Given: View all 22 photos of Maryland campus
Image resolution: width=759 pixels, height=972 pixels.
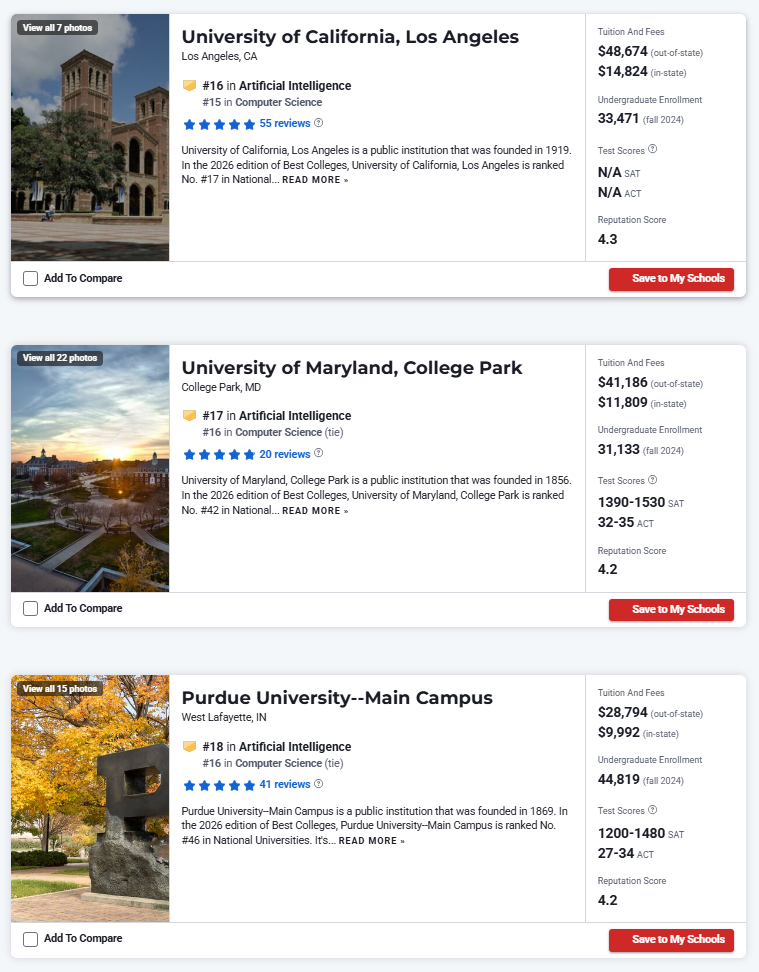Looking at the screenshot, I should [59, 357].
